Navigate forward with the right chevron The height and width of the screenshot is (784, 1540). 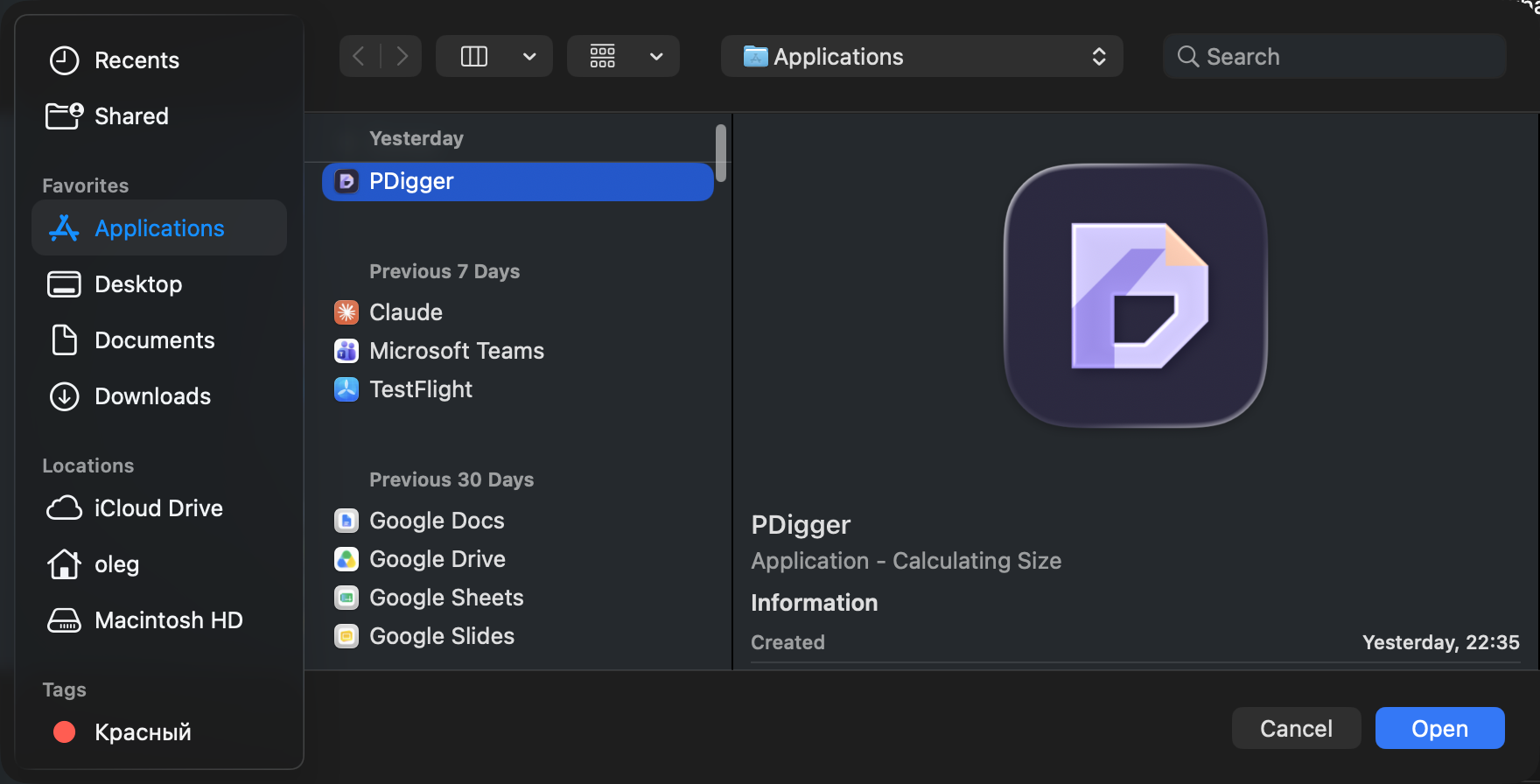(x=402, y=57)
